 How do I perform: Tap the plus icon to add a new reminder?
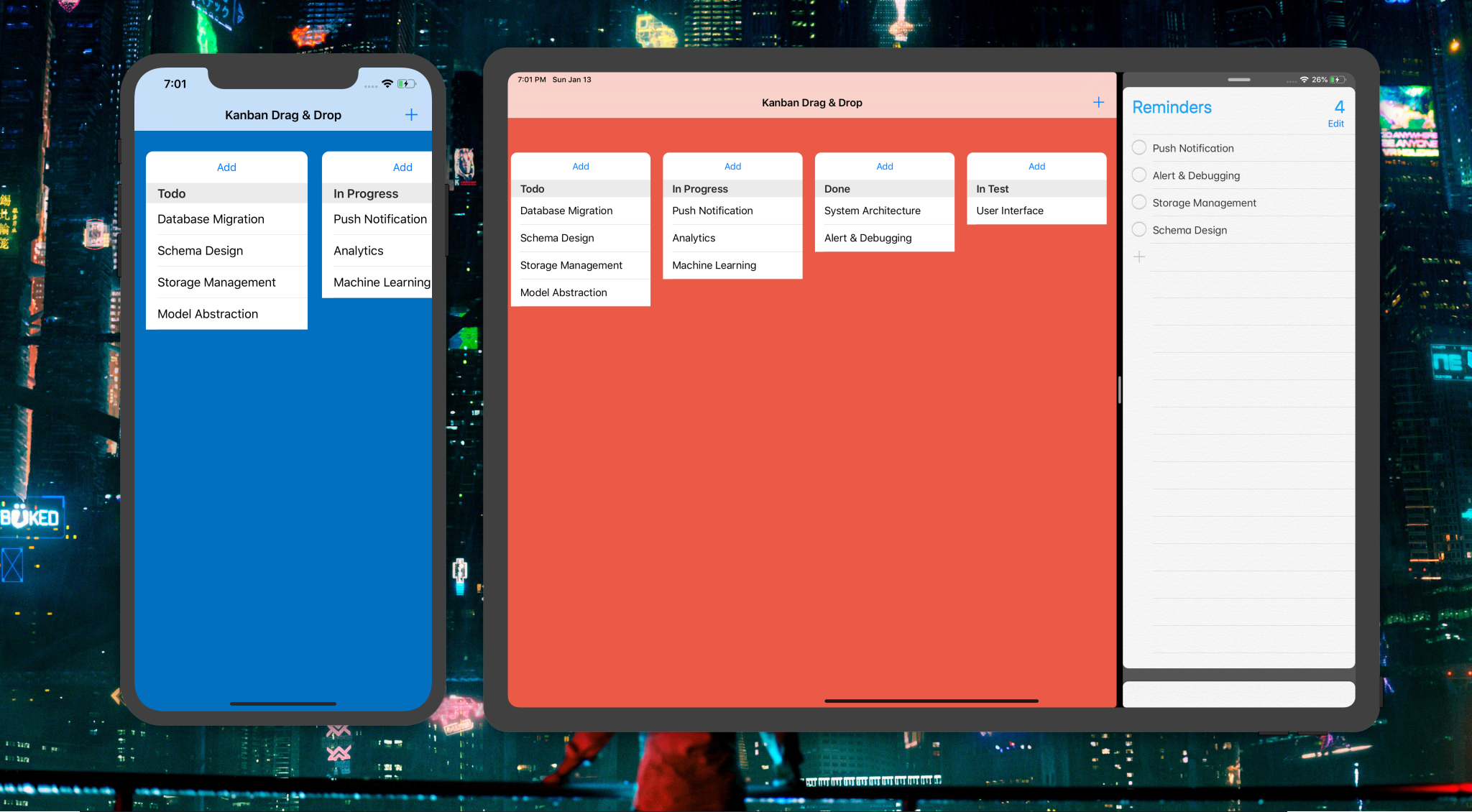1139,257
